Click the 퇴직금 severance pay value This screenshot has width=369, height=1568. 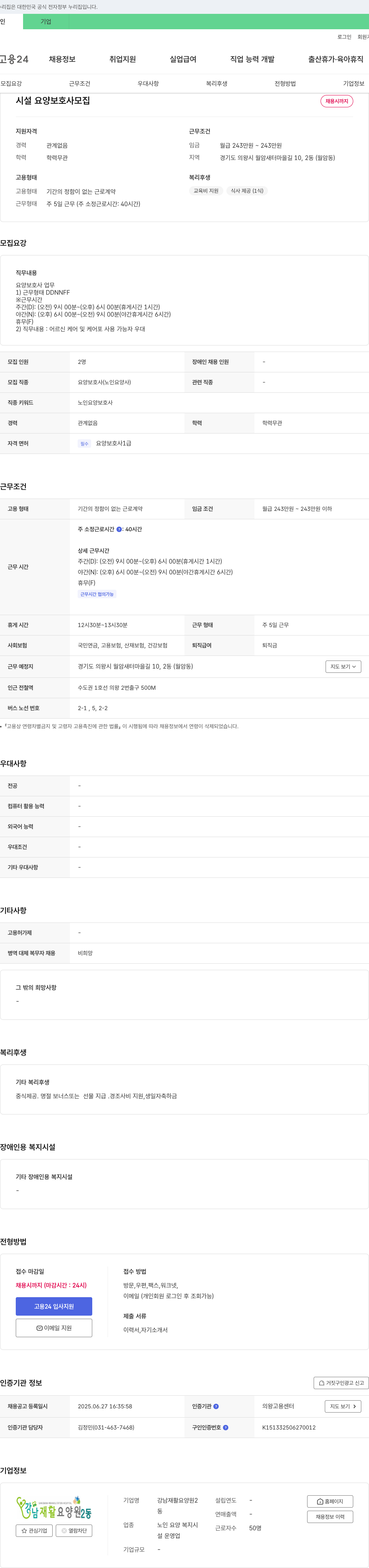[269, 645]
